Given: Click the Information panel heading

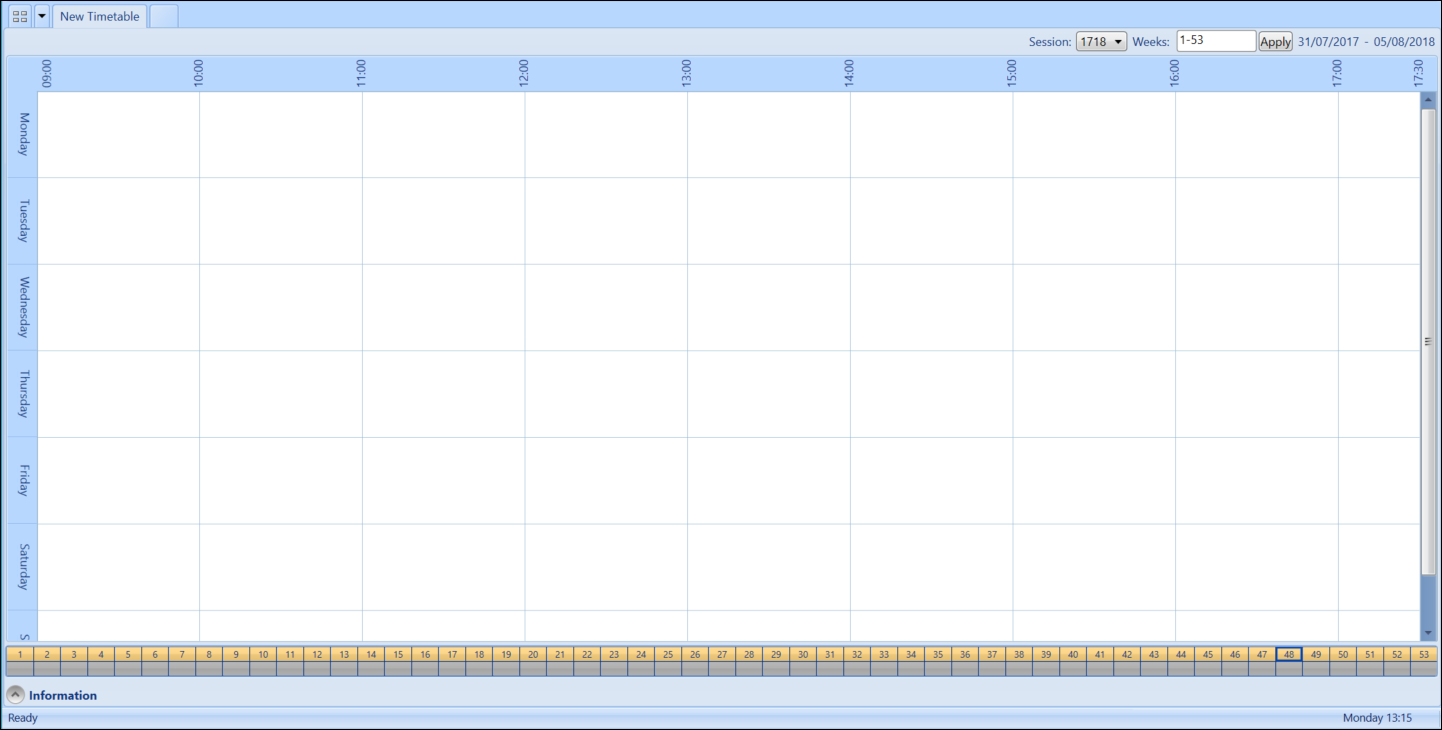Looking at the screenshot, I should point(63,695).
